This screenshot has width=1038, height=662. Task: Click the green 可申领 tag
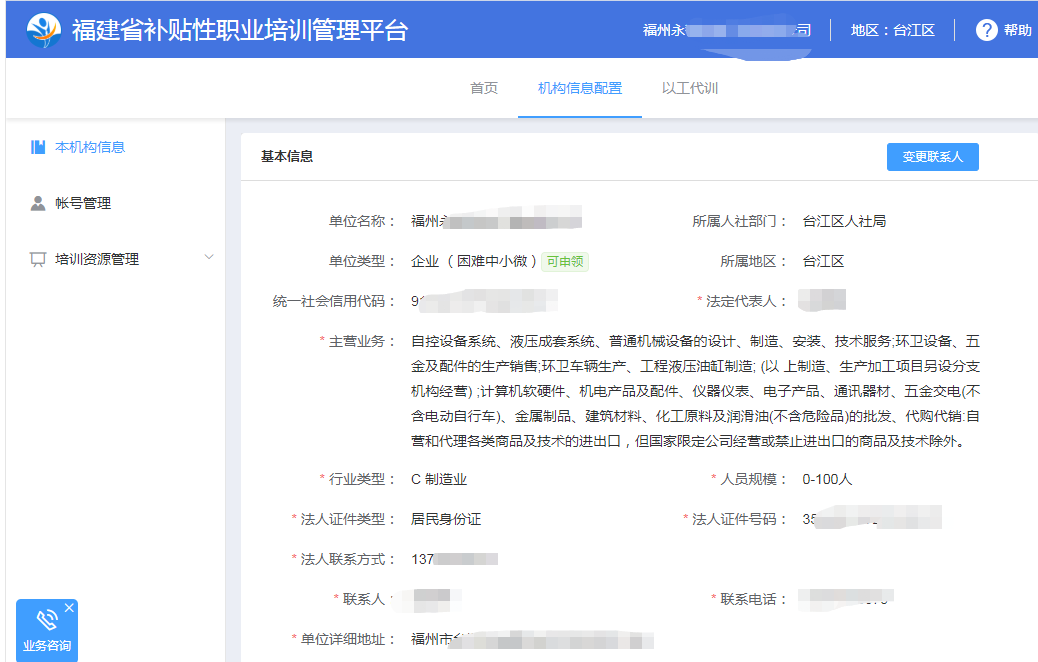pyautogui.click(x=565, y=262)
